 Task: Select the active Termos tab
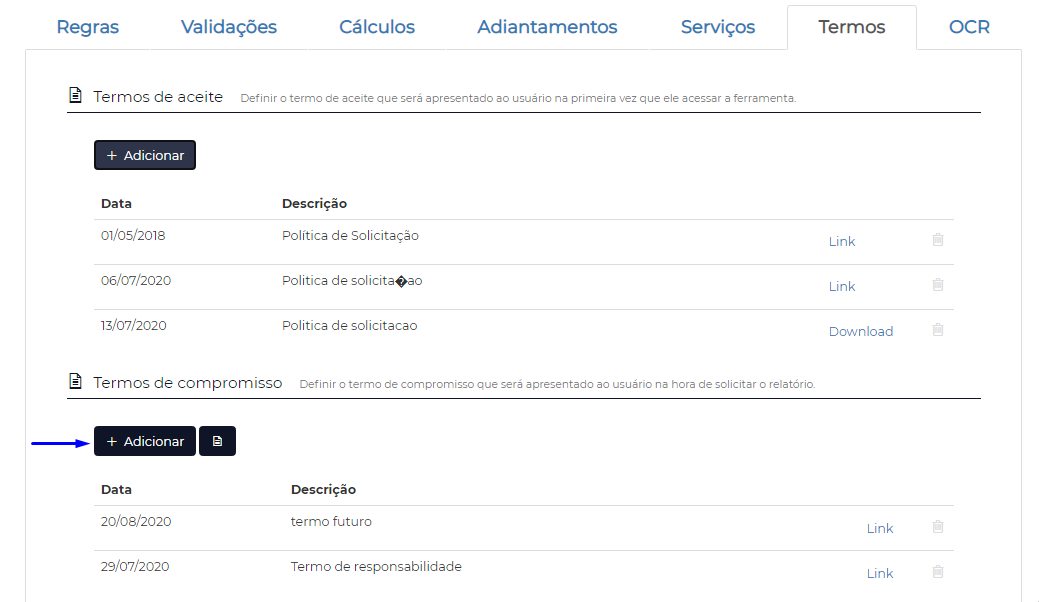click(x=852, y=27)
